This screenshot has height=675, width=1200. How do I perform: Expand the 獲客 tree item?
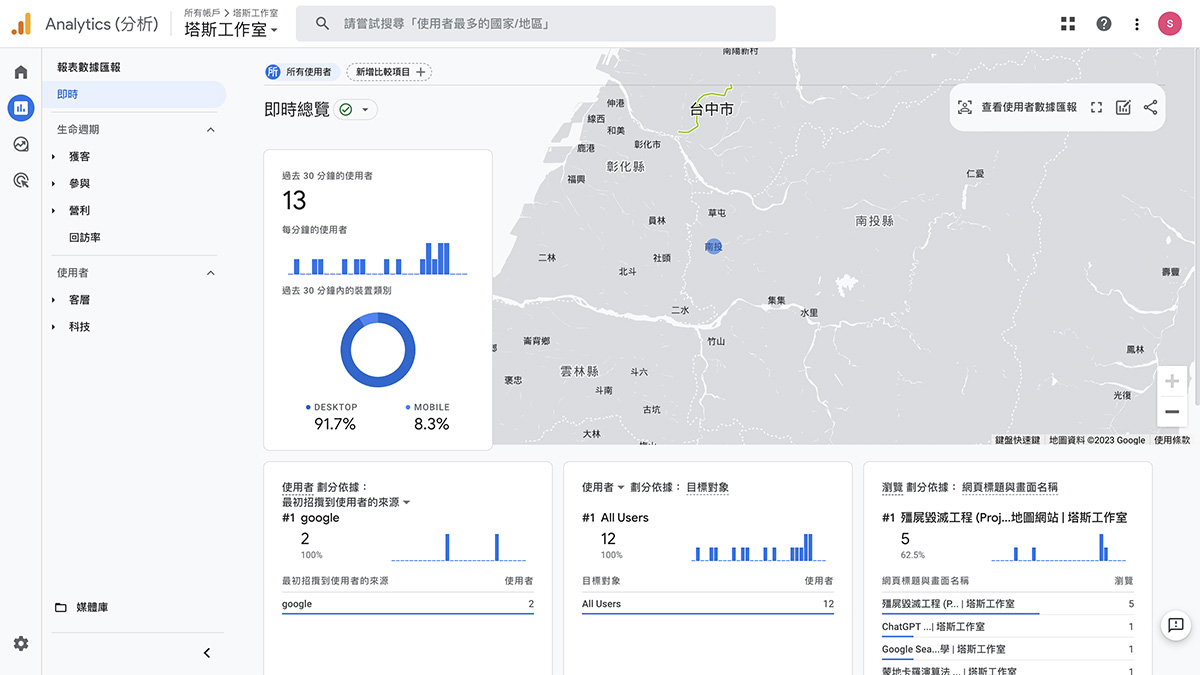[54, 157]
